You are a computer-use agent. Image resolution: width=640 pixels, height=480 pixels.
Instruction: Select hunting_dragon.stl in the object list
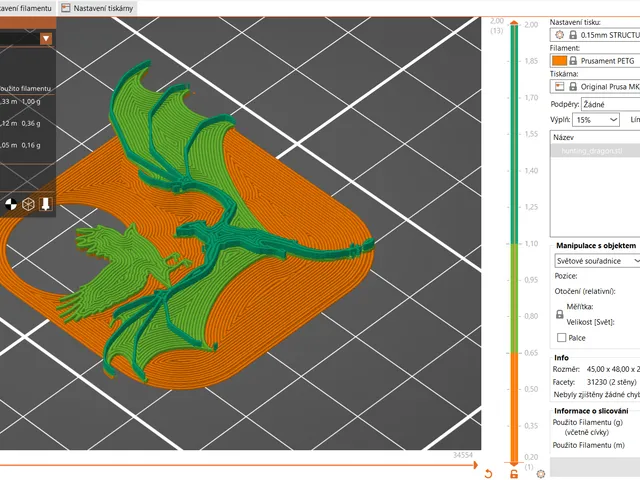pos(595,151)
